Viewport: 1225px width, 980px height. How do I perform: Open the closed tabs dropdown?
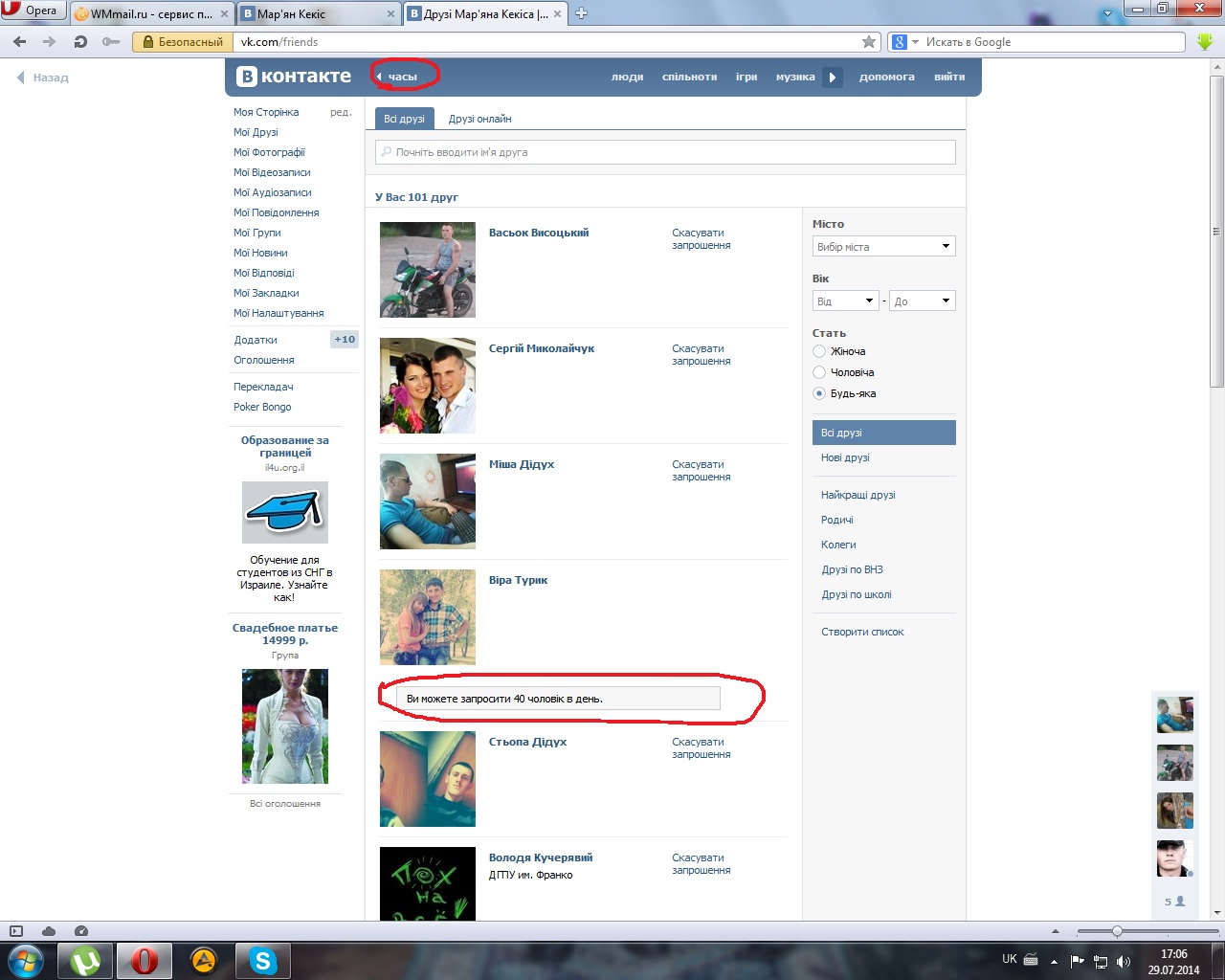(x=1108, y=13)
